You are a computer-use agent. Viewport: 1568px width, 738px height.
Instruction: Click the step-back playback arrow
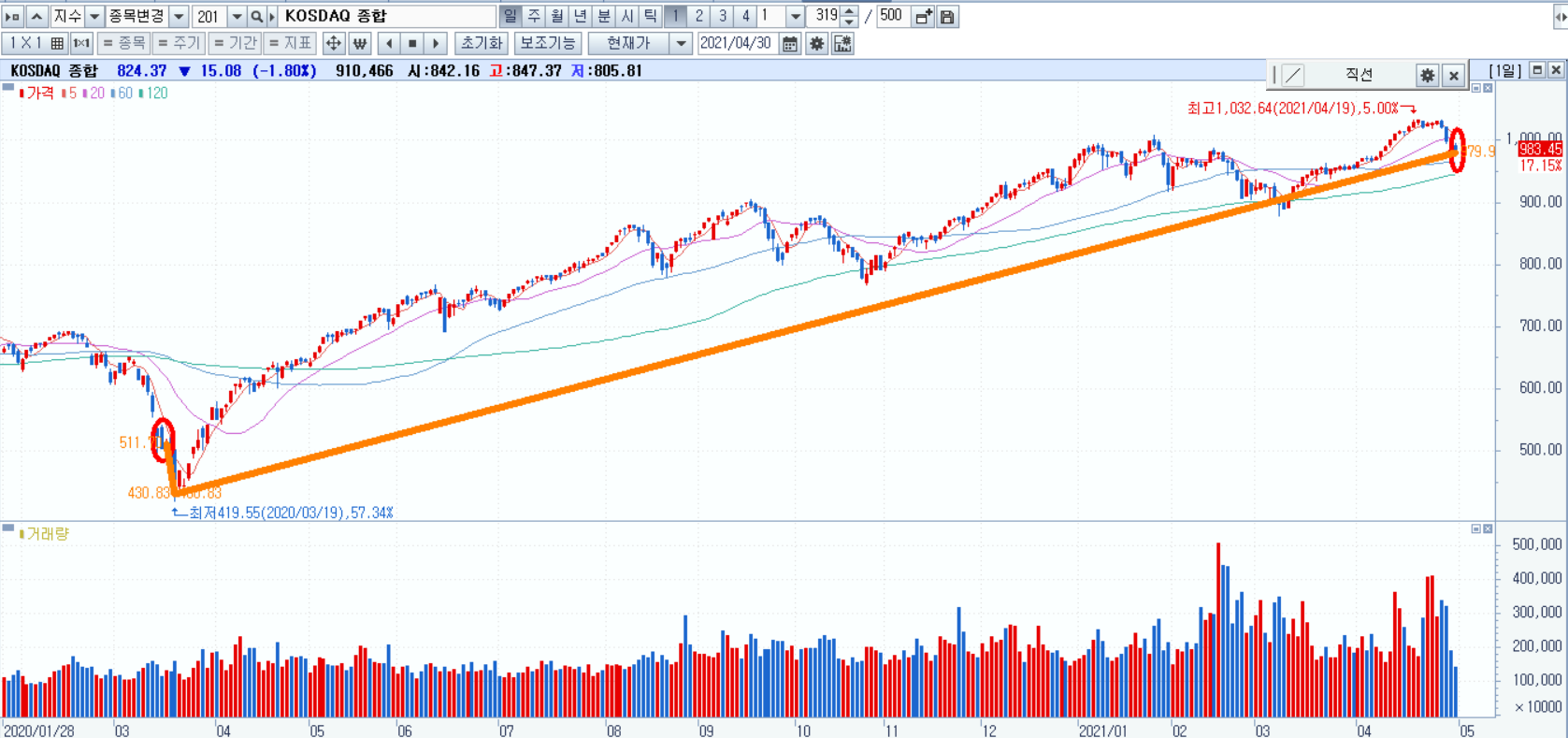389,43
